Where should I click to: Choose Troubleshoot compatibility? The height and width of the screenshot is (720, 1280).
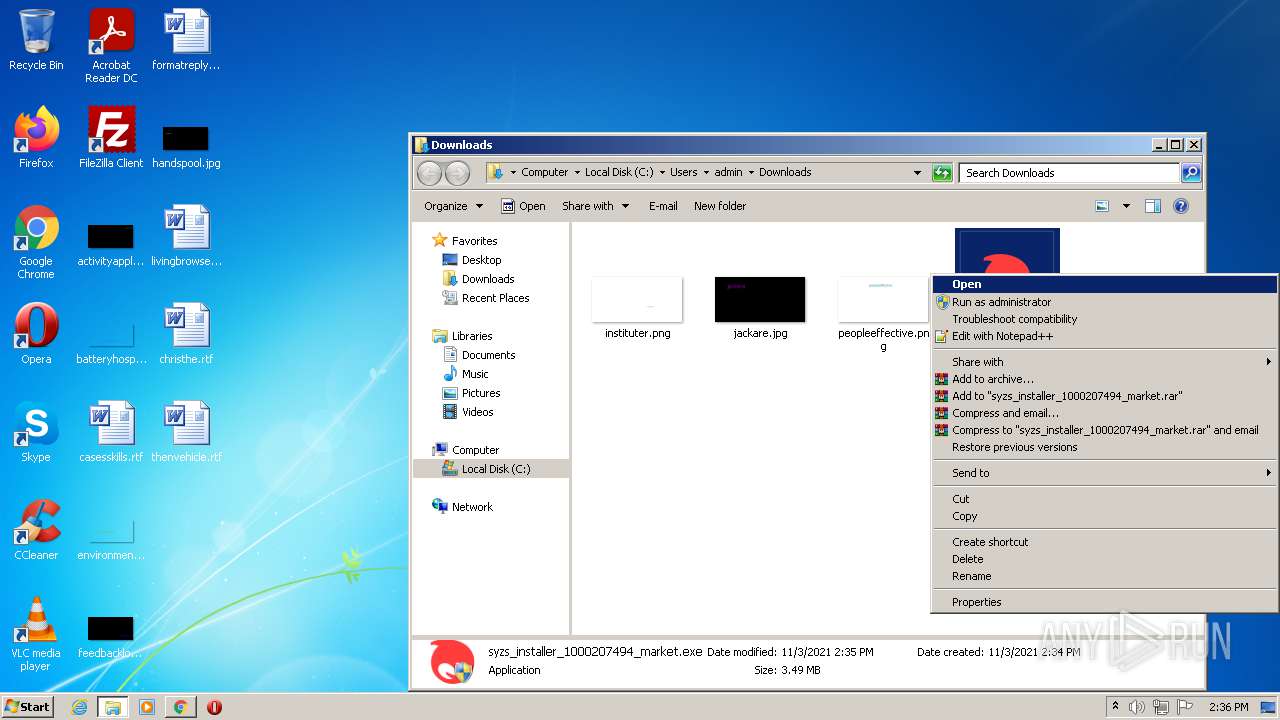click(1105, 319)
